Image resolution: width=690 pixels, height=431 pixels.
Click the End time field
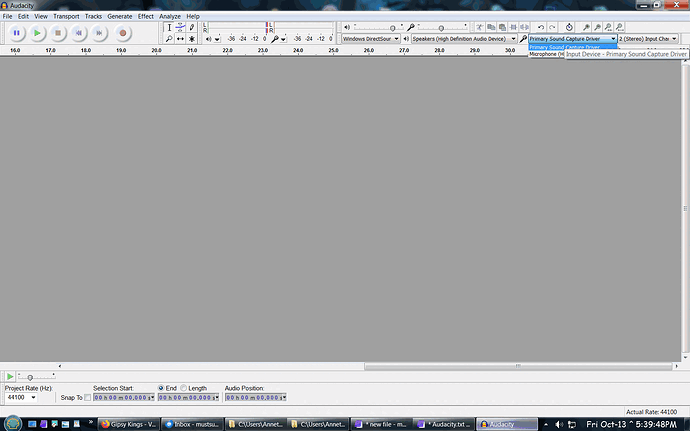tap(188, 398)
